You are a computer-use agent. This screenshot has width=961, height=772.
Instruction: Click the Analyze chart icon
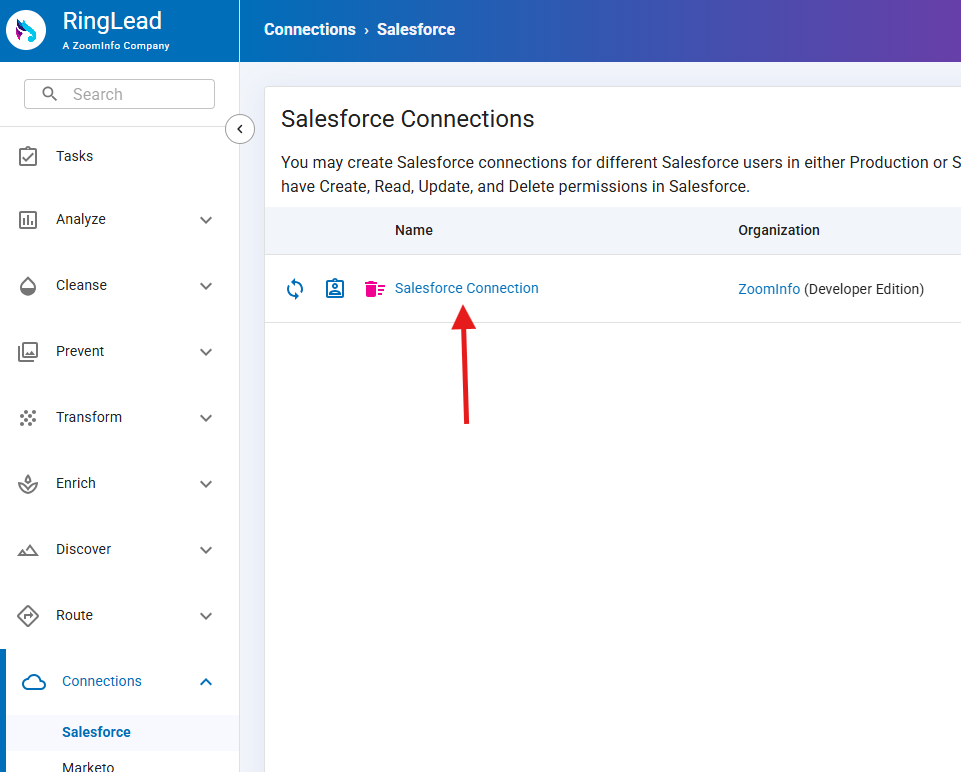29,220
